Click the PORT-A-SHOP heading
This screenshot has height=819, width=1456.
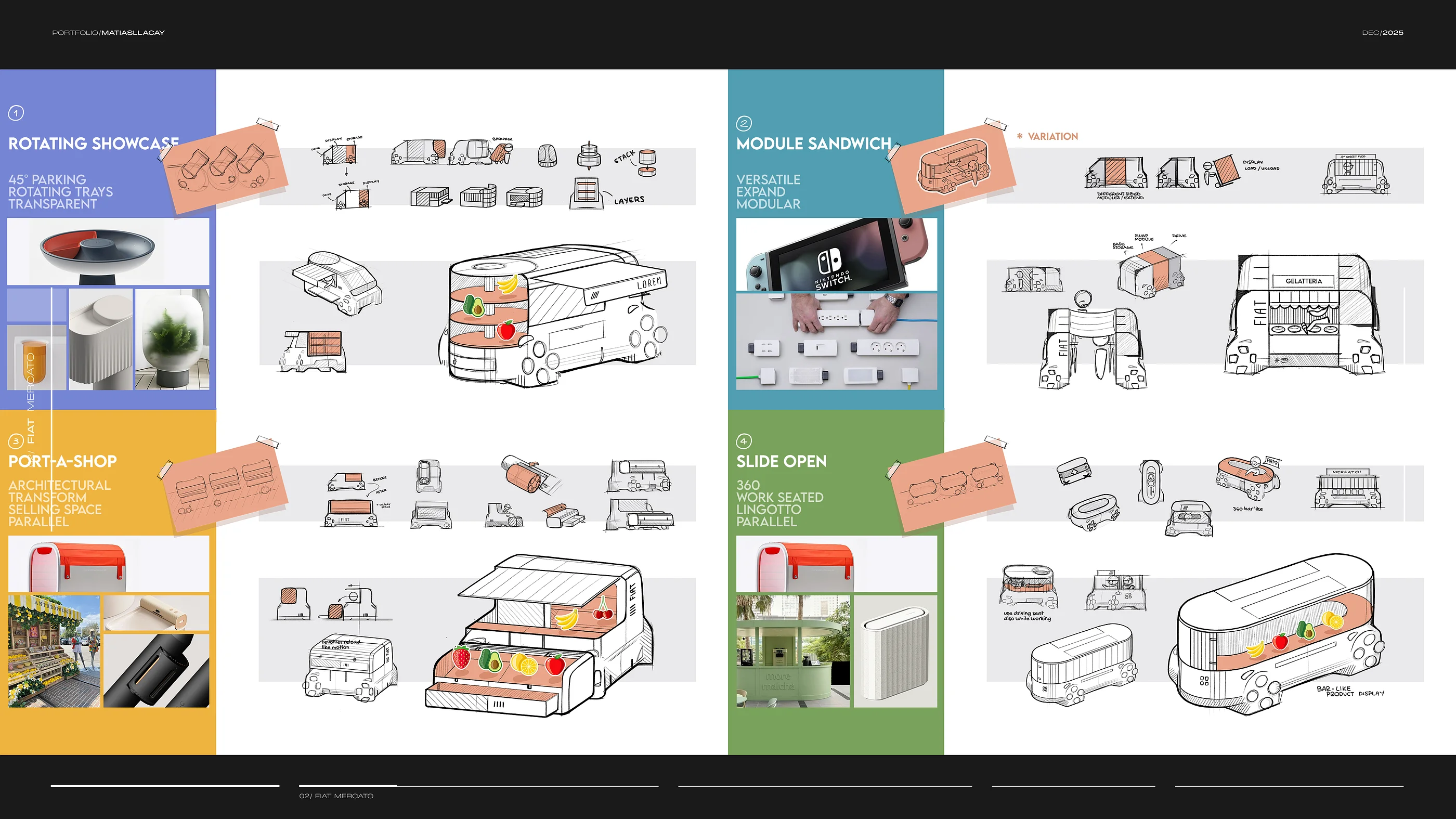pyautogui.click(x=63, y=461)
